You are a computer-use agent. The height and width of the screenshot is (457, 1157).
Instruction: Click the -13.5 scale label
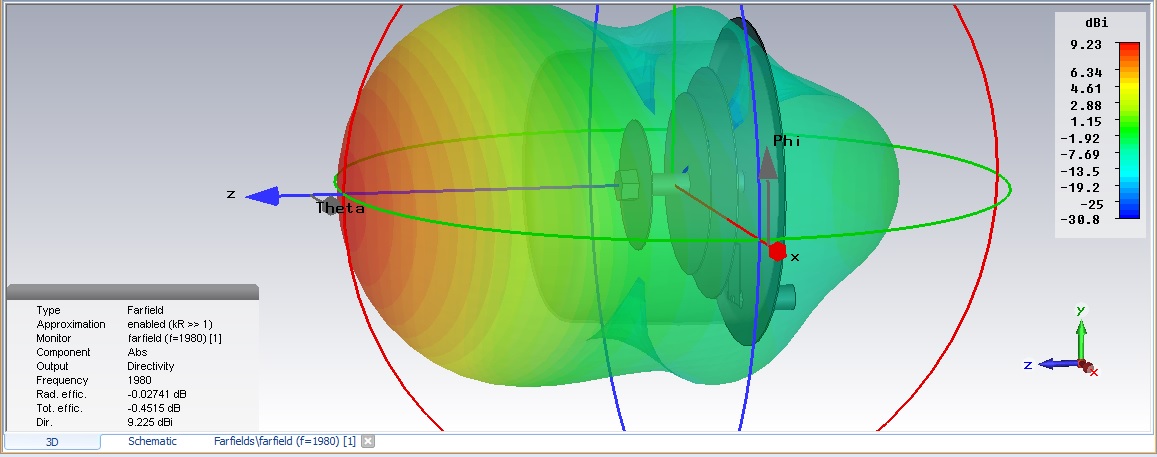point(1081,171)
